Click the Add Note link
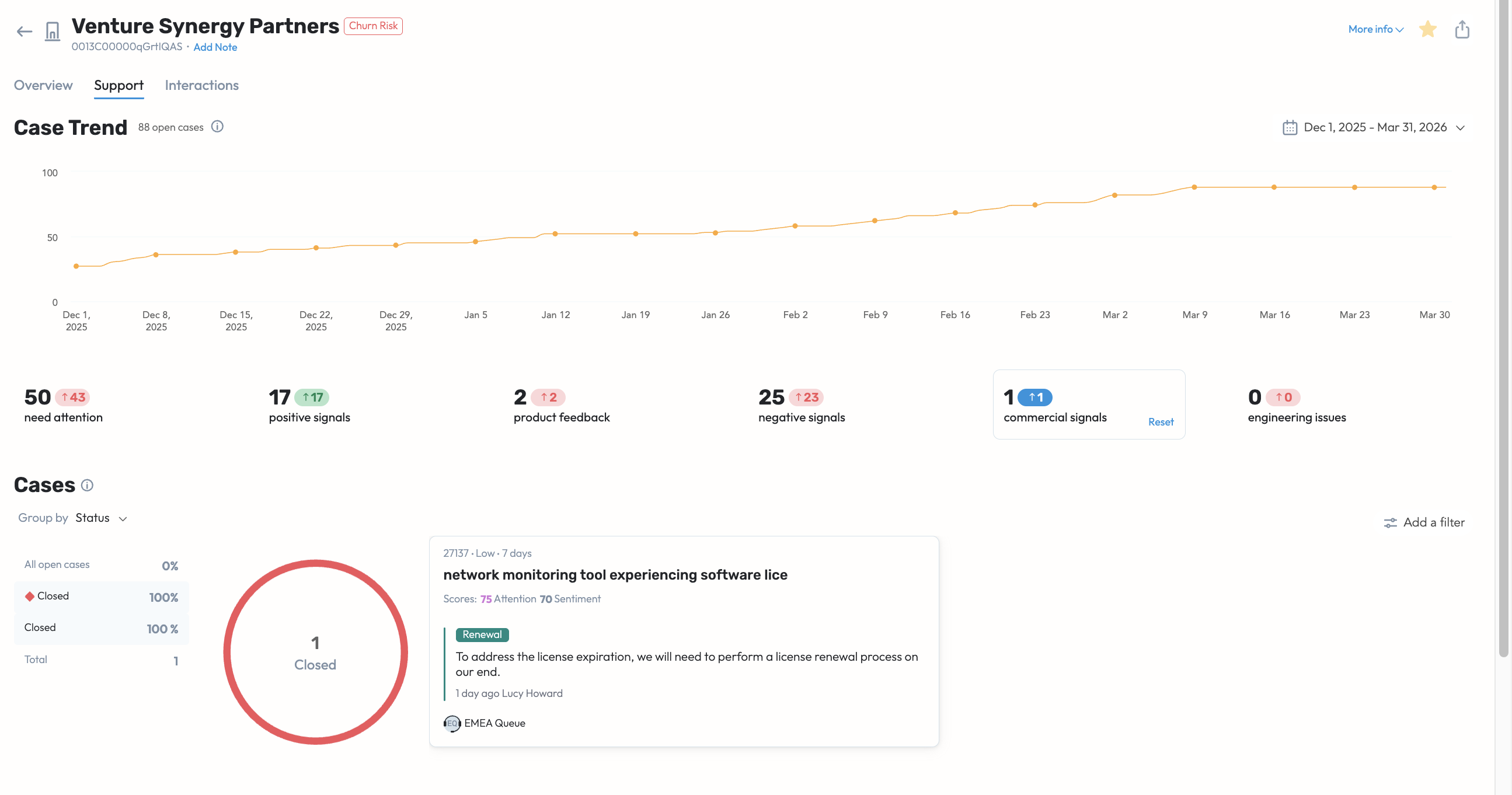Viewport: 1512px width, 795px height. click(x=215, y=47)
